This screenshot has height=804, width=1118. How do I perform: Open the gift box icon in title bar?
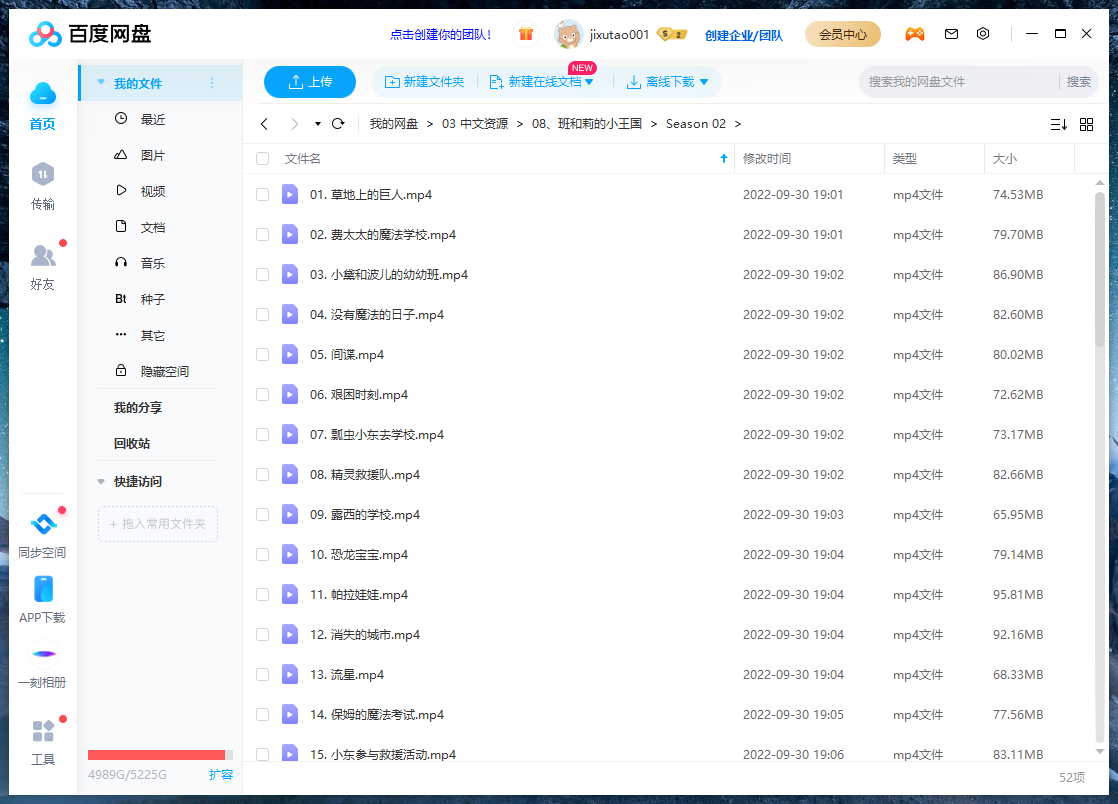coord(526,34)
